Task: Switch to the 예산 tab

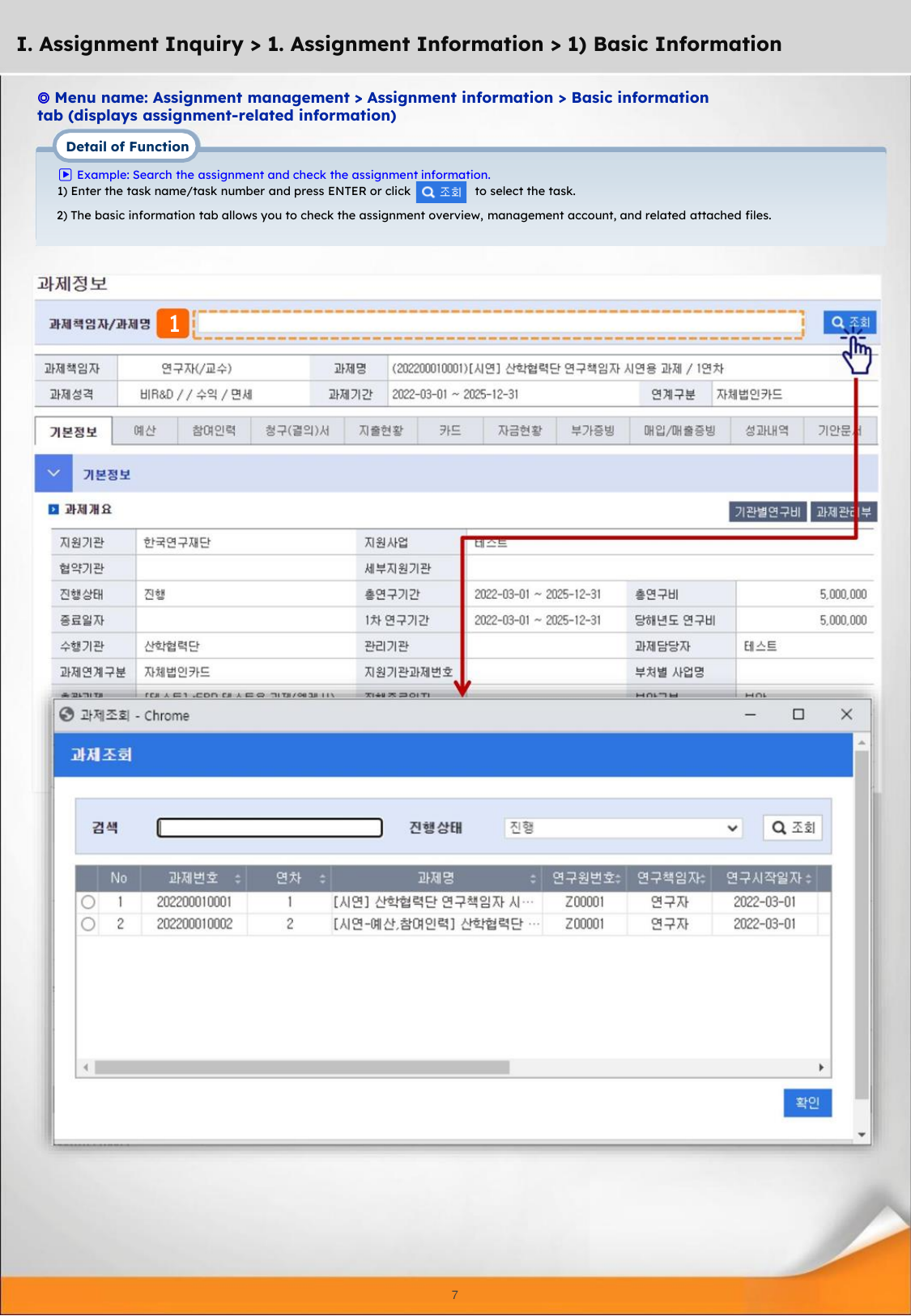Action: [x=145, y=431]
